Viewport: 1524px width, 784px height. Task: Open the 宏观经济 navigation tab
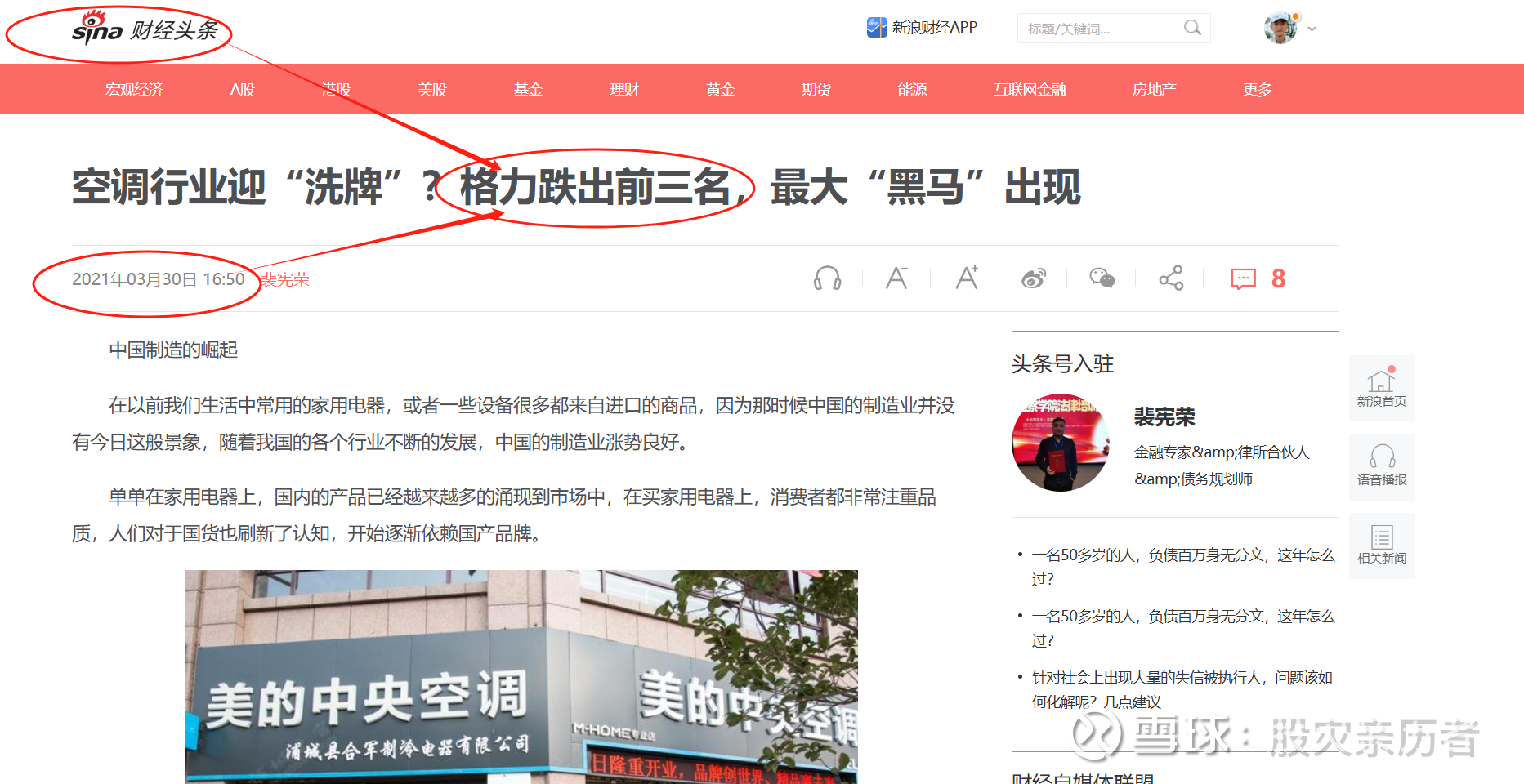(134, 89)
